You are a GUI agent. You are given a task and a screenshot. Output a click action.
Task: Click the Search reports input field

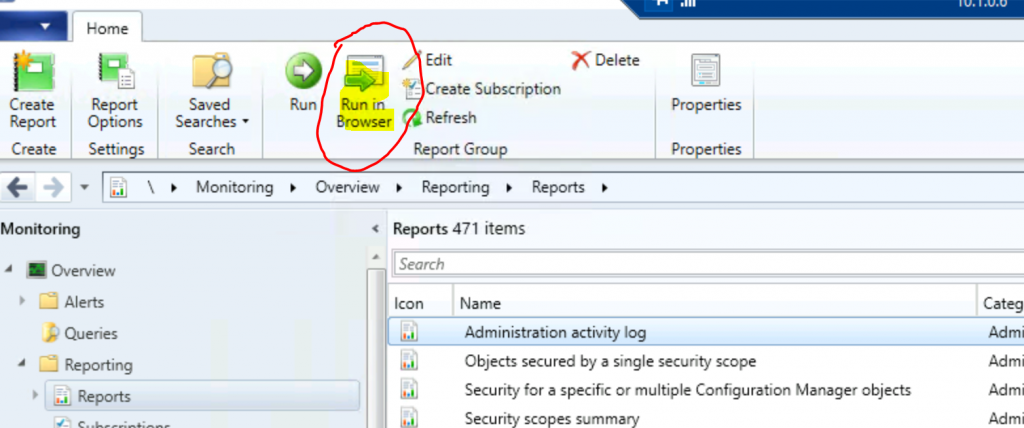tap(708, 264)
